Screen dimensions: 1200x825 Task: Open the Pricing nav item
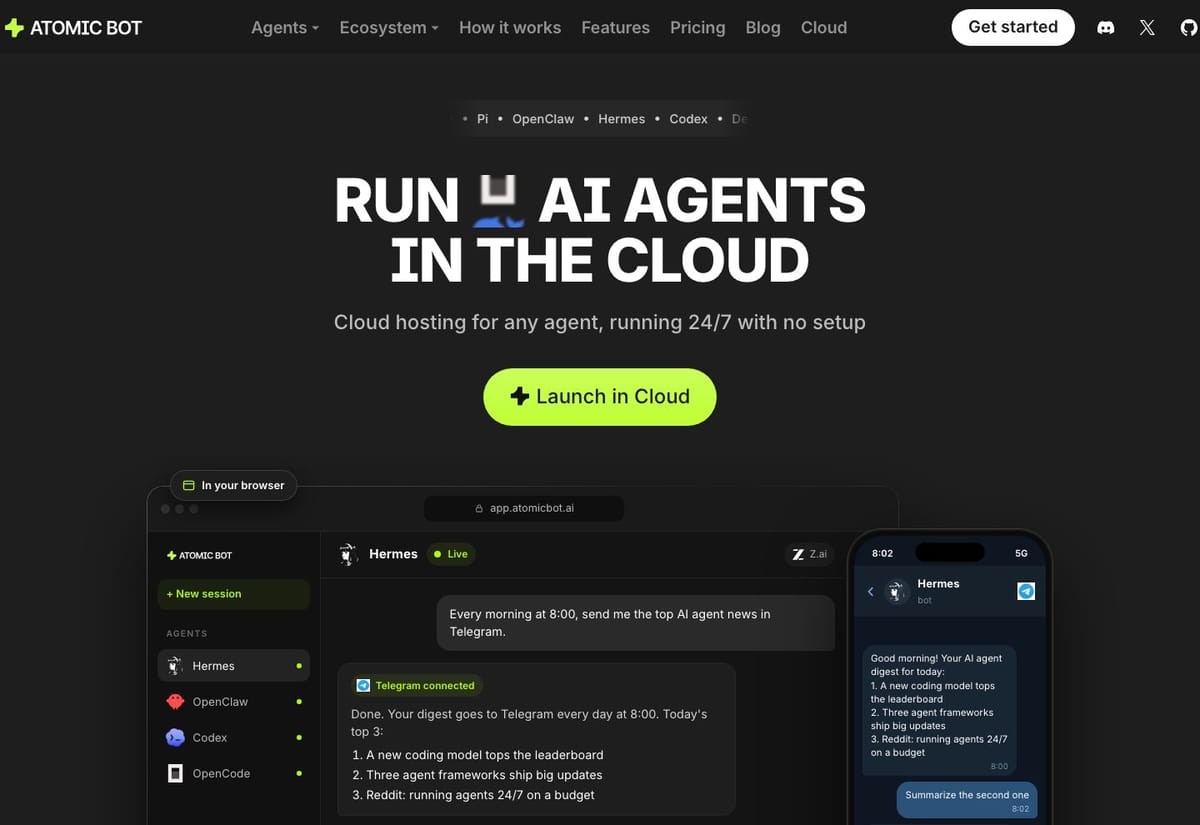698,28
